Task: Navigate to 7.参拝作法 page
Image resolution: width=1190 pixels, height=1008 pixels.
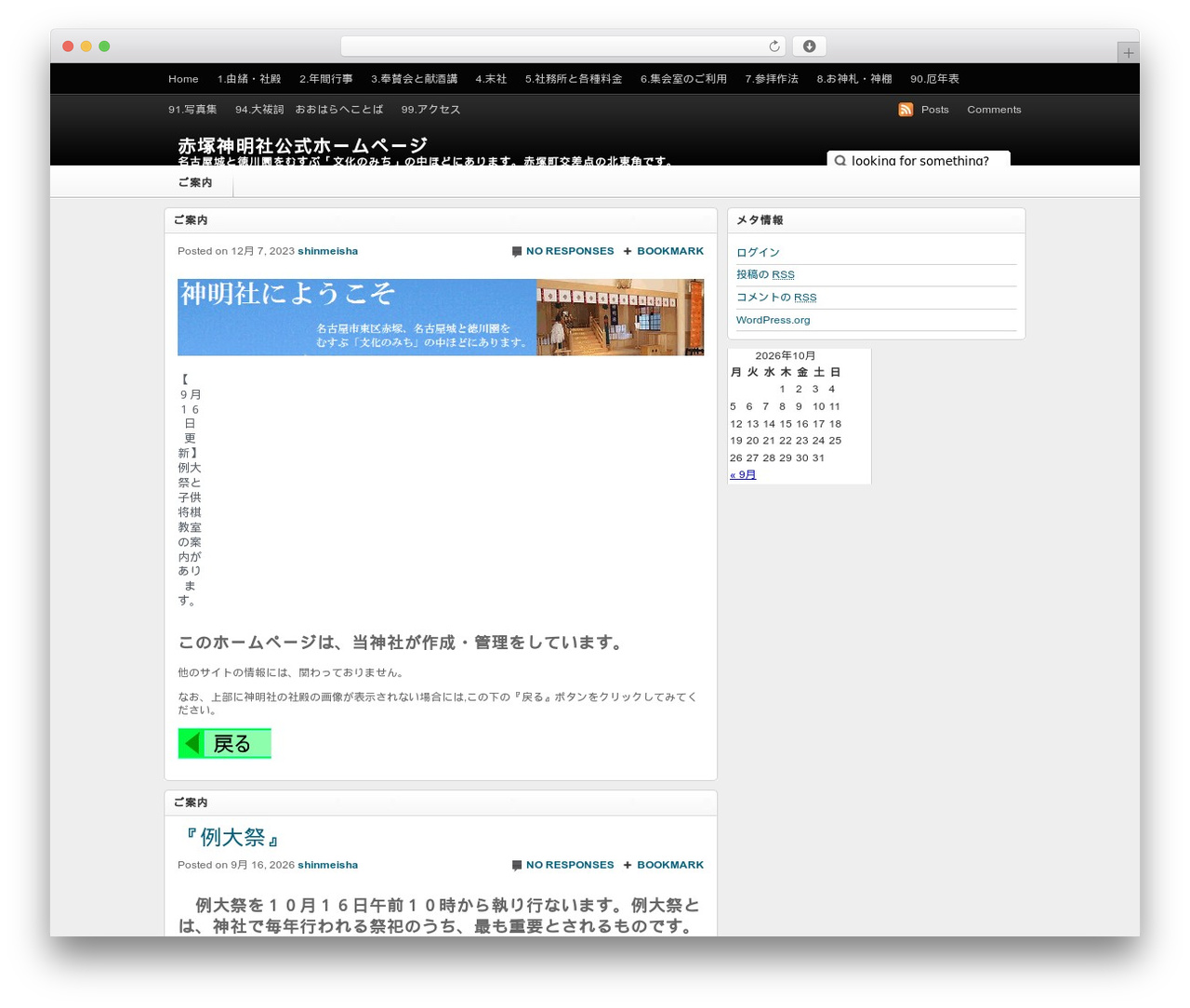Action: click(772, 79)
